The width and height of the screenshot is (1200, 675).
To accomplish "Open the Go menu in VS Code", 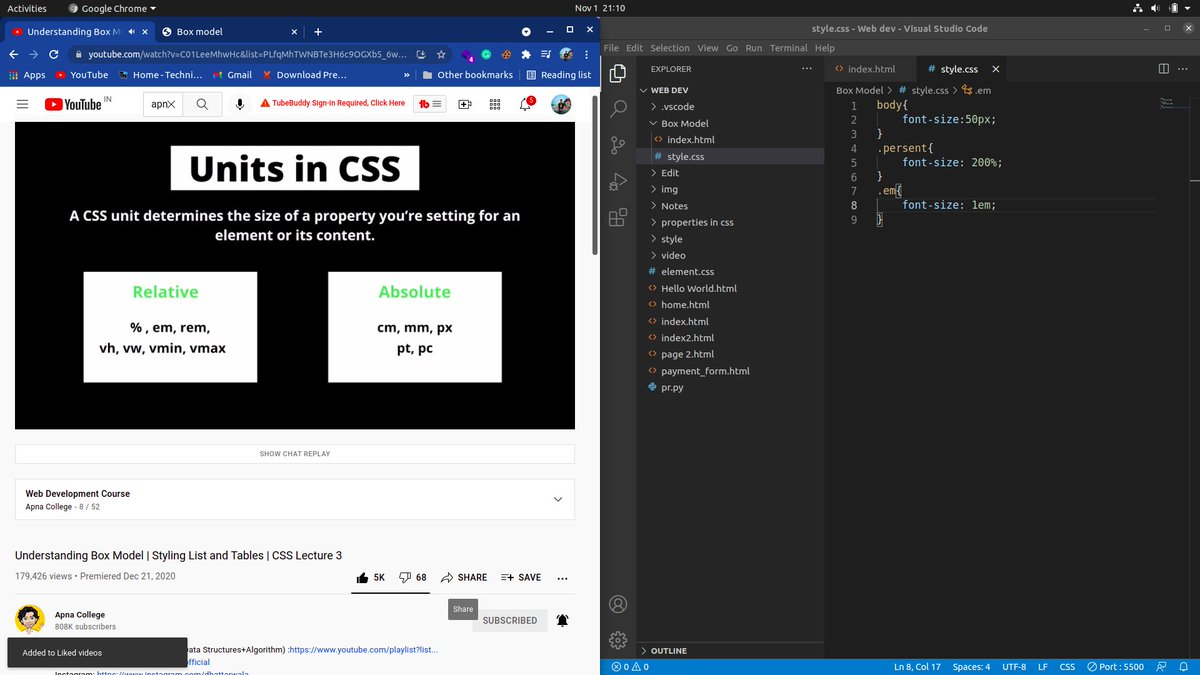I will click(x=732, y=48).
